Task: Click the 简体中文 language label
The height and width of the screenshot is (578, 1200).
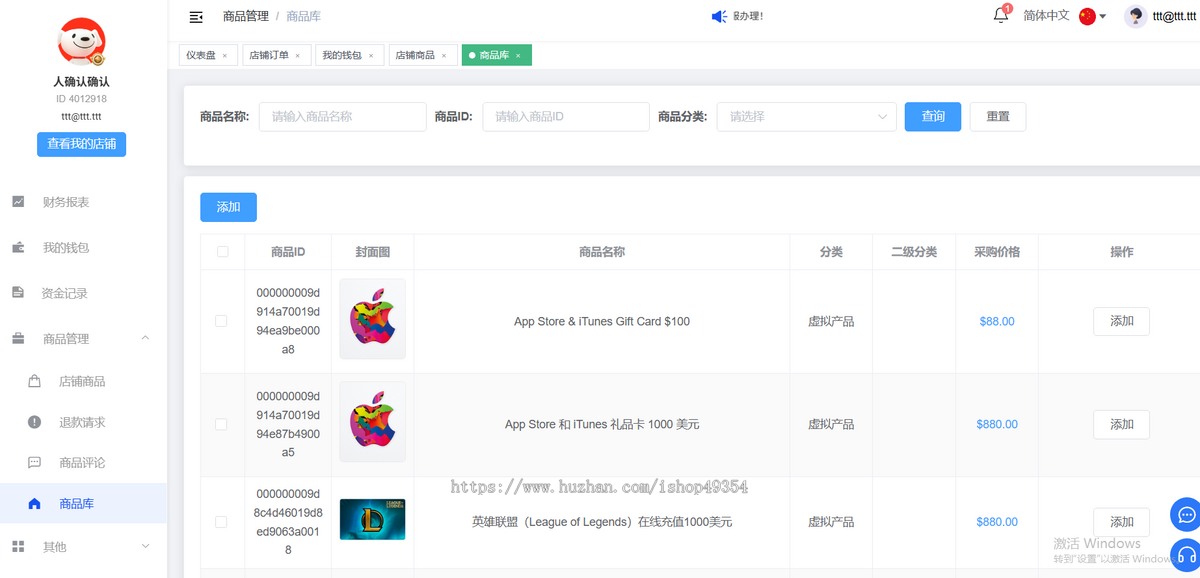Action: click(1046, 16)
